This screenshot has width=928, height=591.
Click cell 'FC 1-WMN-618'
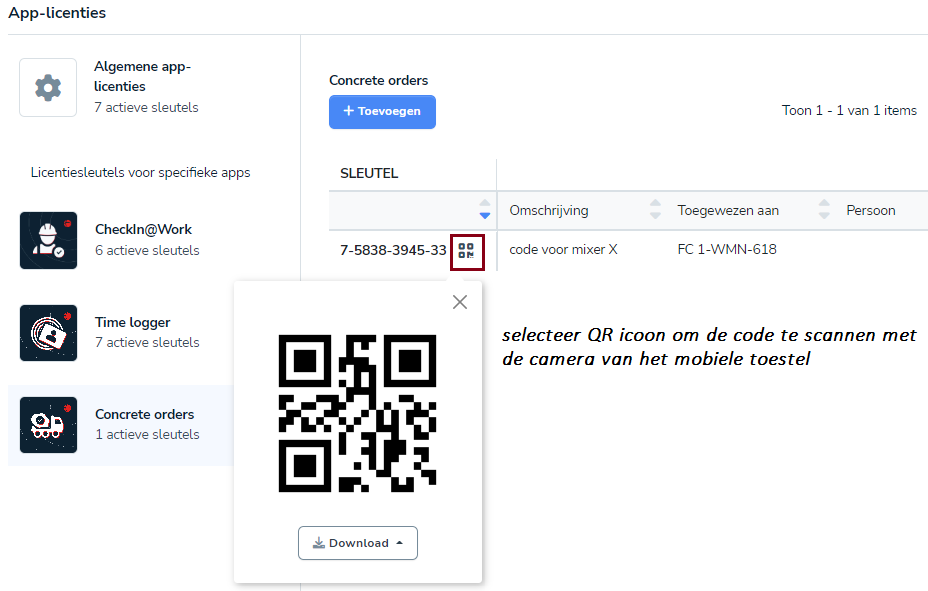tap(727, 250)
